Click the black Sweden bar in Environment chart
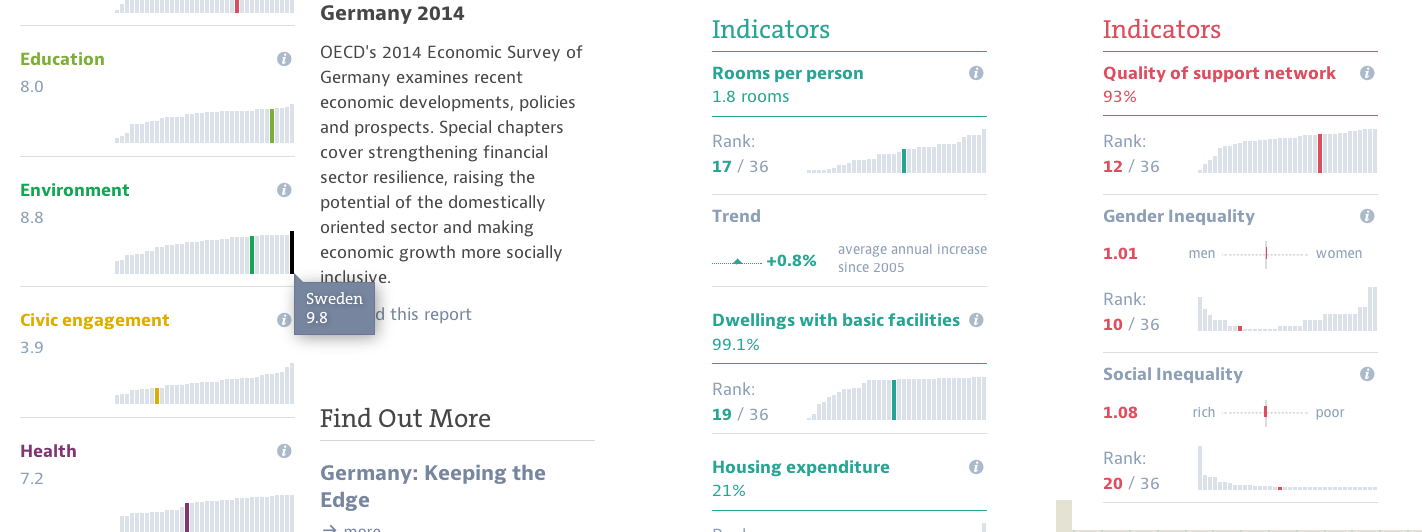Screen dimensions: 1422x532 (x=292, y=252)
